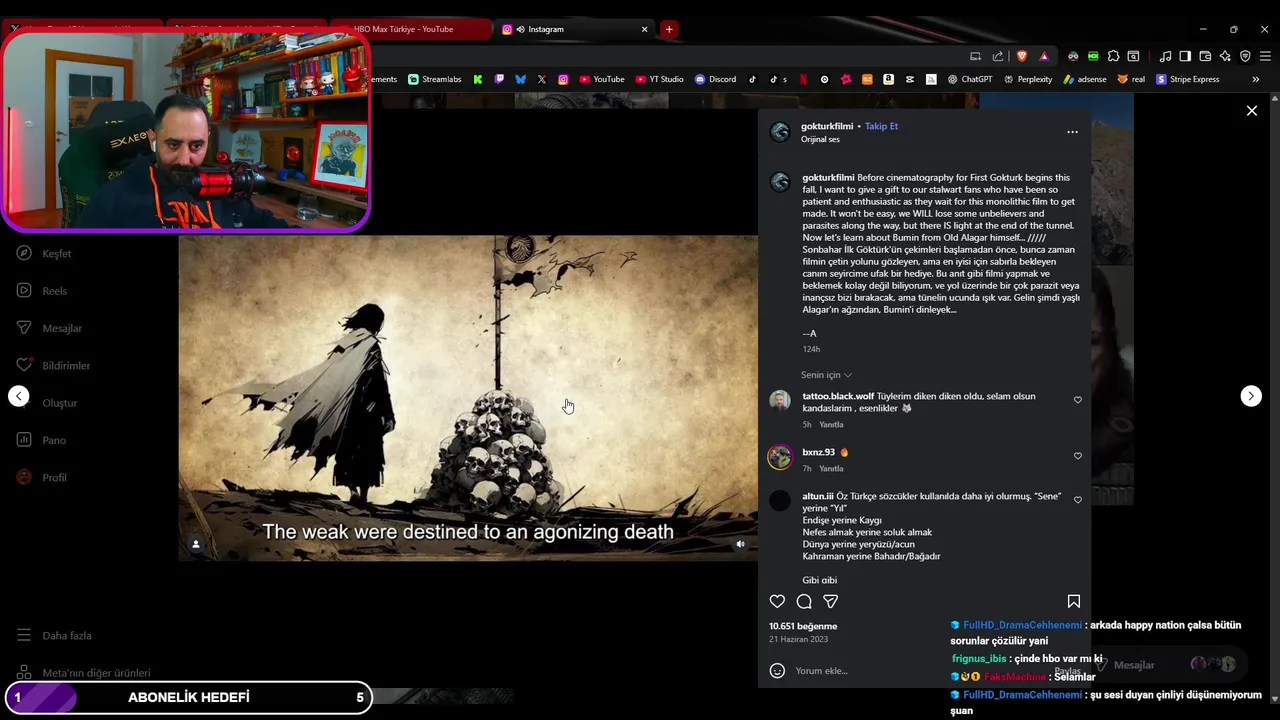Viewport: 1280px width, 720px height.
Task: Open Bildirimler in Instagram sidebar
Action: [x=53, y=366]
